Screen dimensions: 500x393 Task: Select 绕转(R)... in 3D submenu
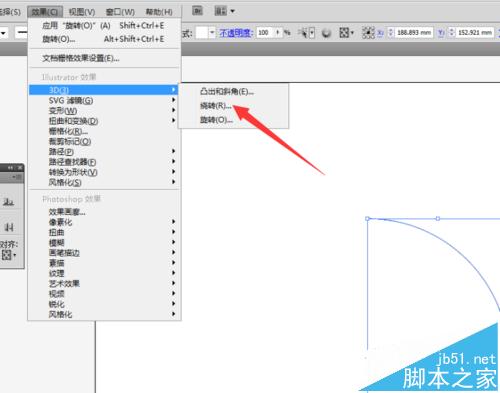233,106
